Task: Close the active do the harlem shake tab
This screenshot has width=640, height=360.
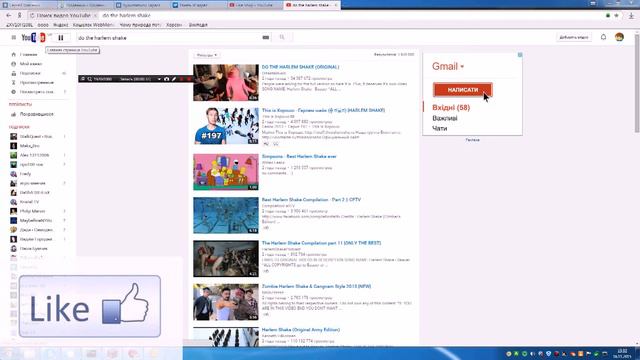Action: tap(336, 5)
